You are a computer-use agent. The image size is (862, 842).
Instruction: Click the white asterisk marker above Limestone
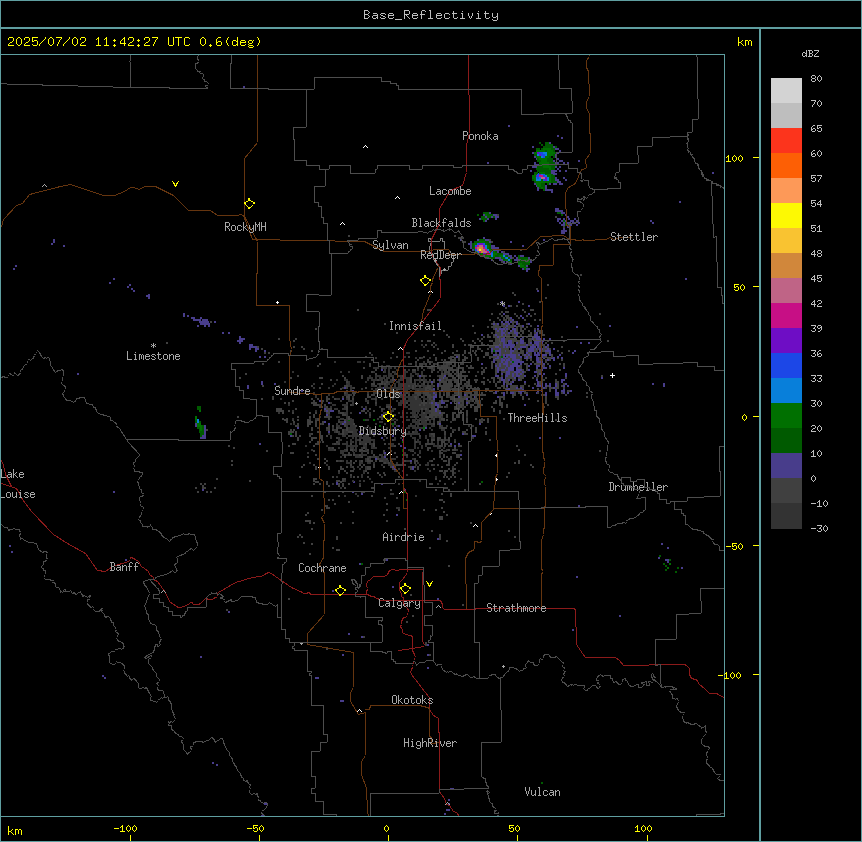pos(153,346)
